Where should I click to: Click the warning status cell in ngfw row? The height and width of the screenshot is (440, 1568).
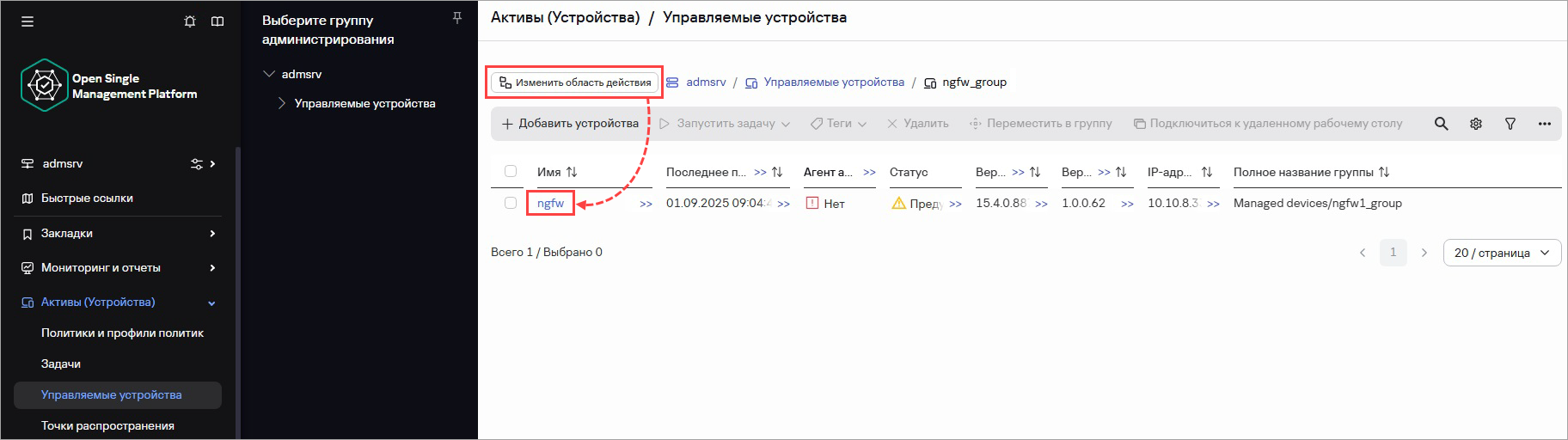tap(917, 204)
